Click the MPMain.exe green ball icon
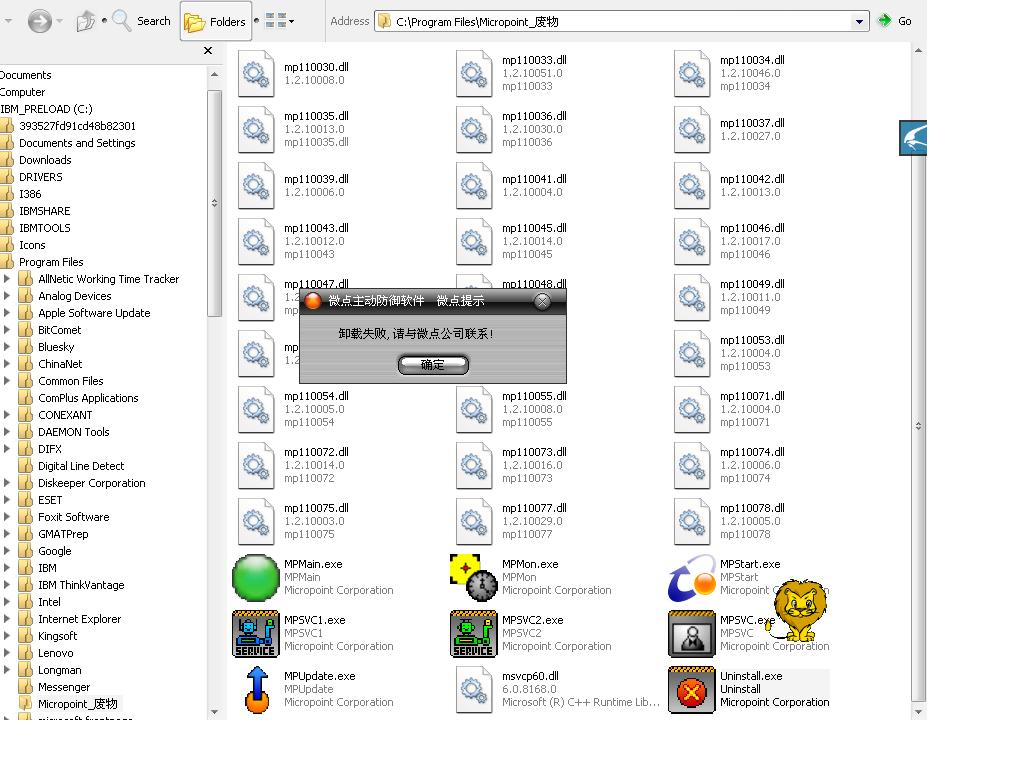 pyautogui.click(x=256, y=578)
